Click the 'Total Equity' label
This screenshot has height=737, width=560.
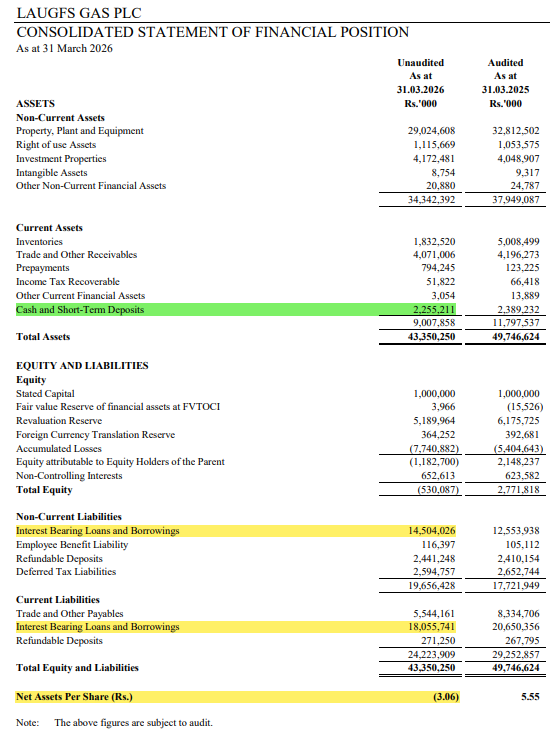click(x=44, y=490)
